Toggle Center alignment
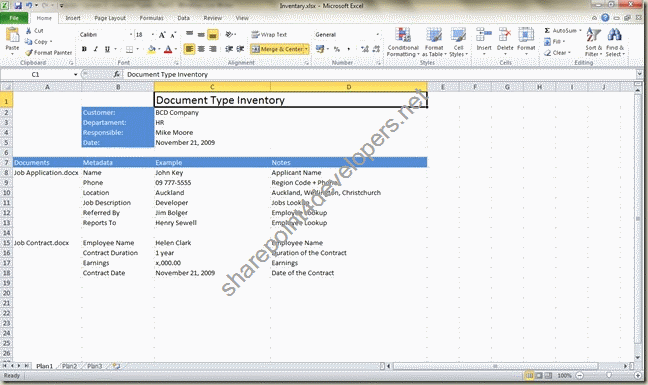The image size is (648, 385). pyautogui.click(x=201, y=49)
